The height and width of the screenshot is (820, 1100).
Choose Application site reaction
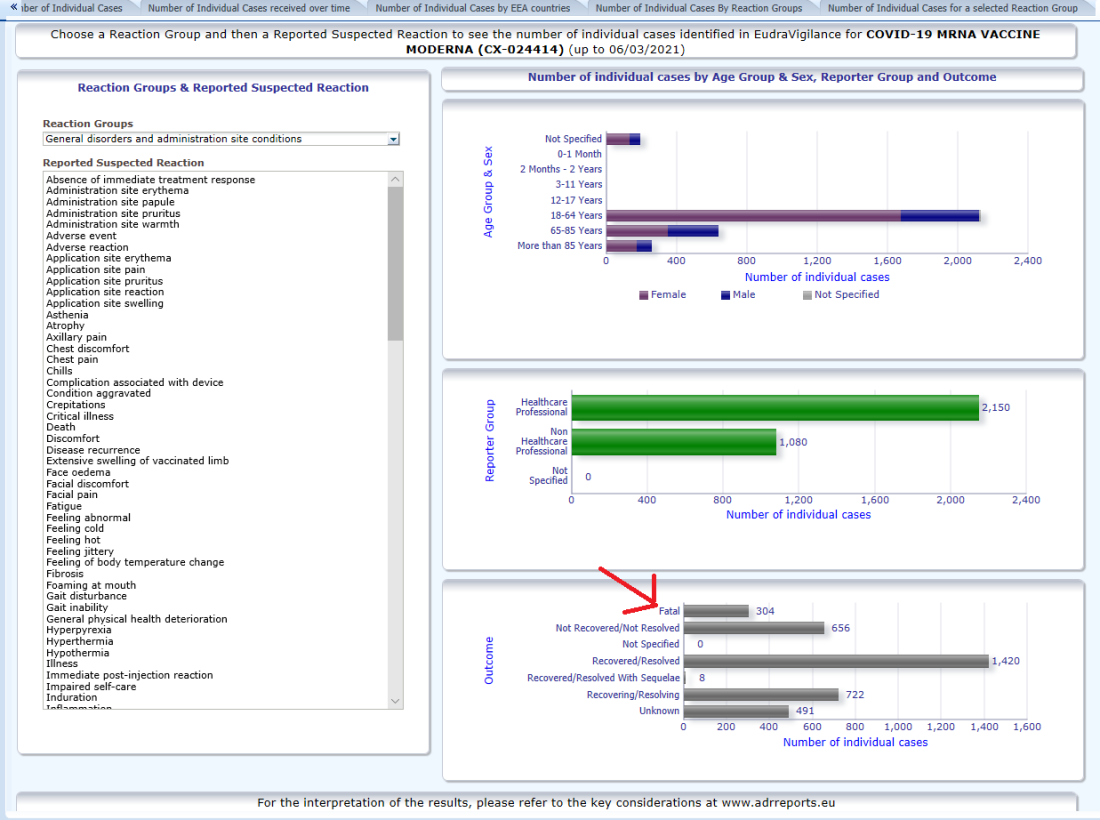coord(105,292)
